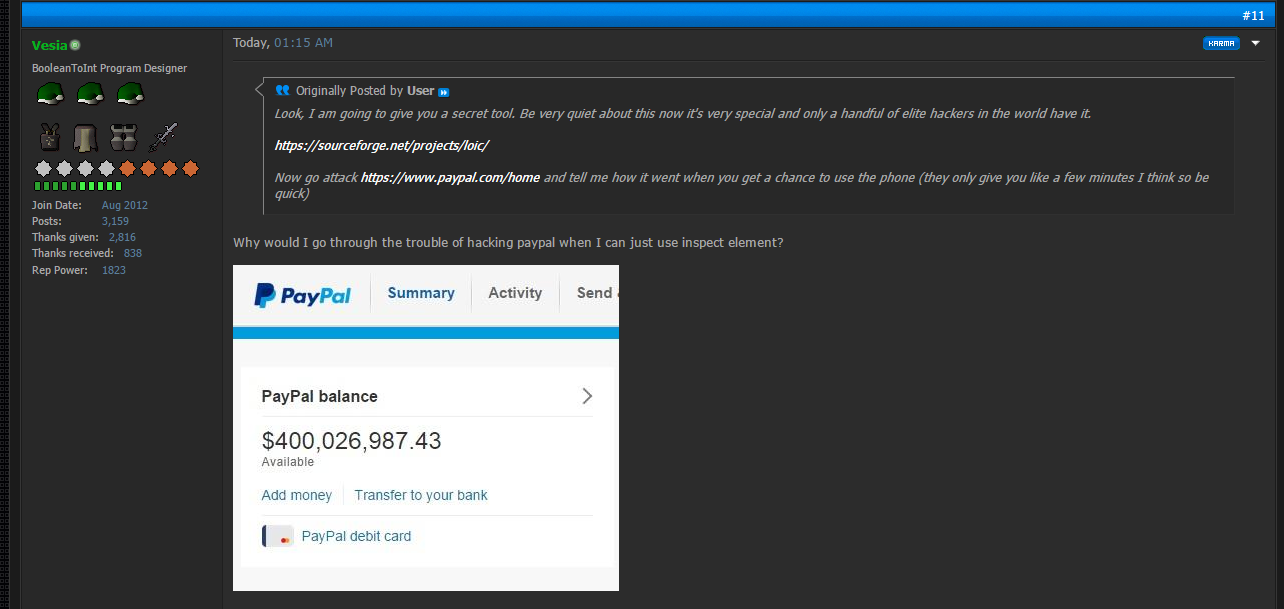Open the PayPal debit card link
The height and width of the screenshot is (609, 1284).
click(x=356, y=536)
